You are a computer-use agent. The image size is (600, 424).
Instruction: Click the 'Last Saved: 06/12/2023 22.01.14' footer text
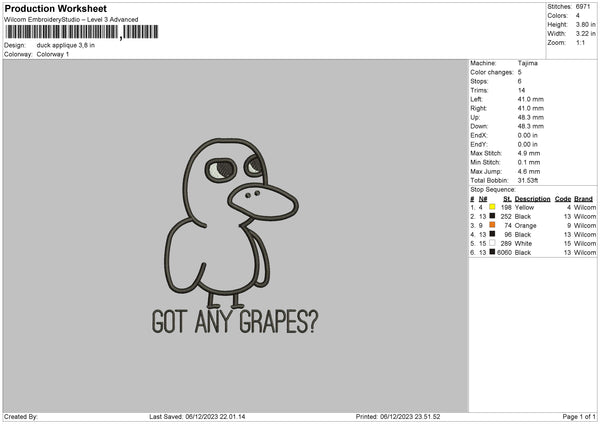[x=197, y=417]
